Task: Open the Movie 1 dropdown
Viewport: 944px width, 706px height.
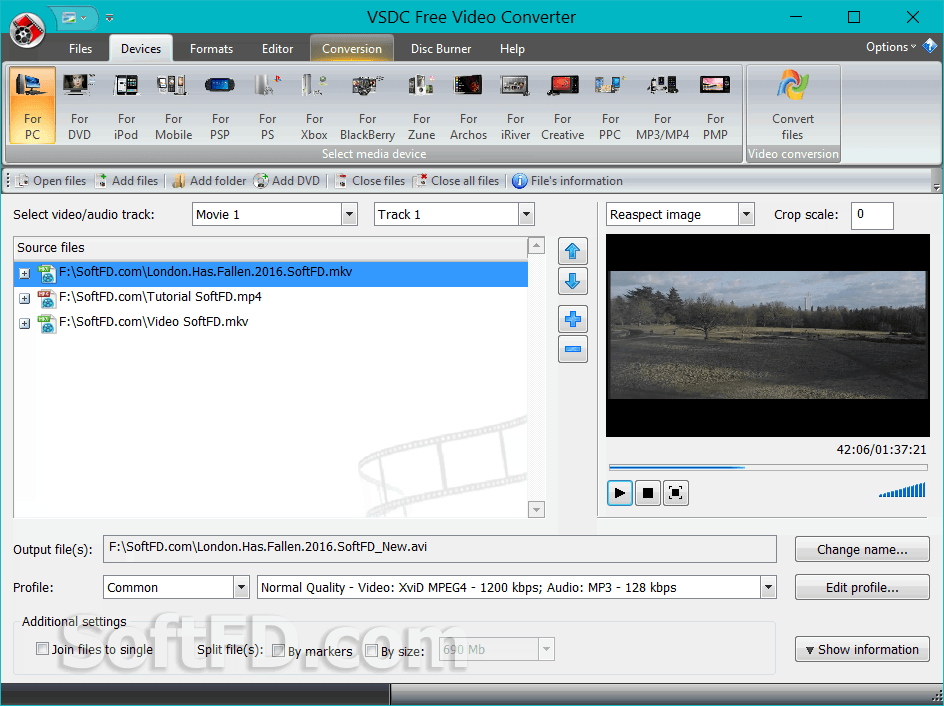Action: 349,214
